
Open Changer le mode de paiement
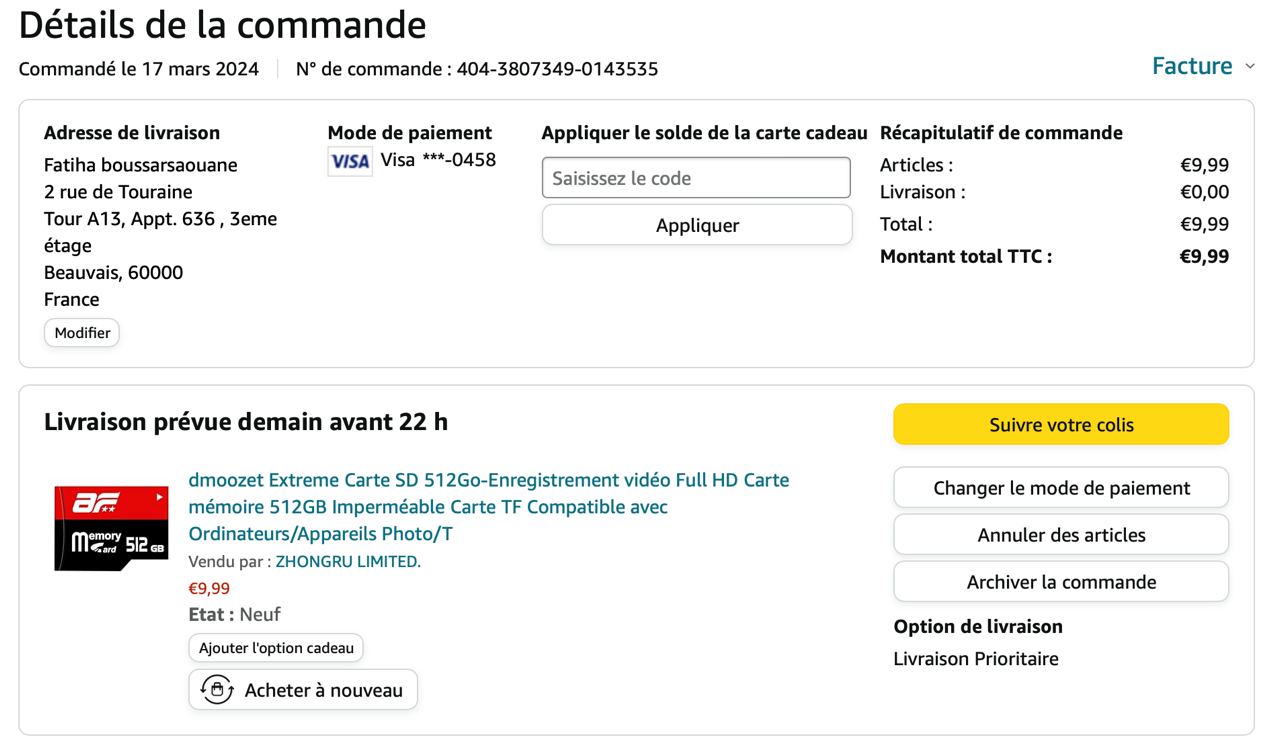pyautogui.click(x=1061, y=488)
